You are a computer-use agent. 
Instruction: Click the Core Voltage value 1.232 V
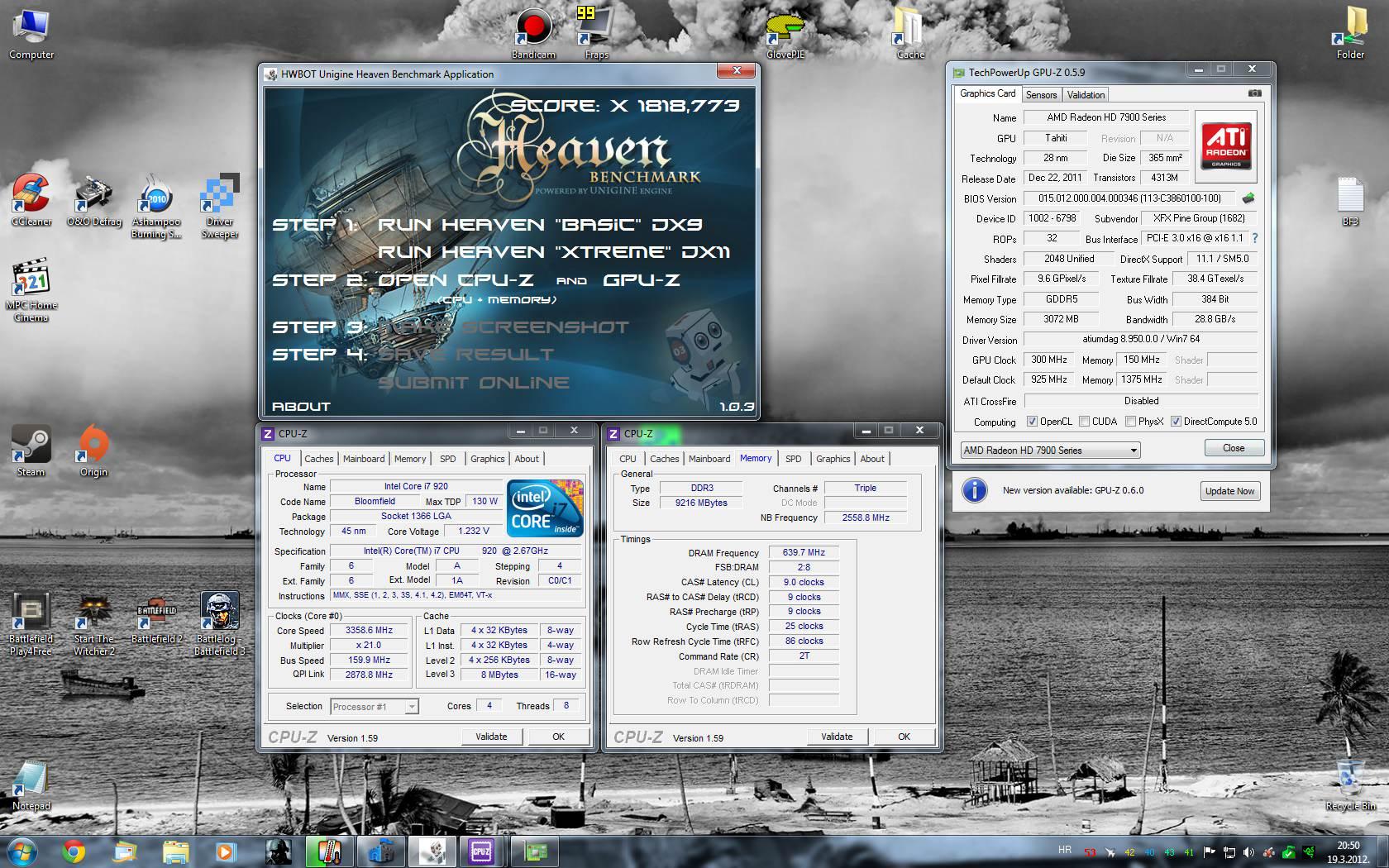pyautogui.click(x=474, y=531)
